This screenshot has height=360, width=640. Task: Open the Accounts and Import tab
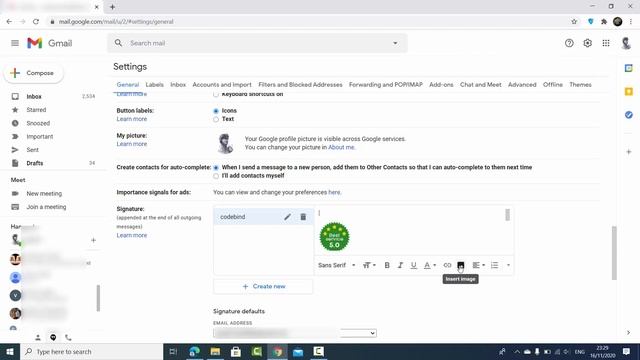pyautogui.click(x=222, y=84)
